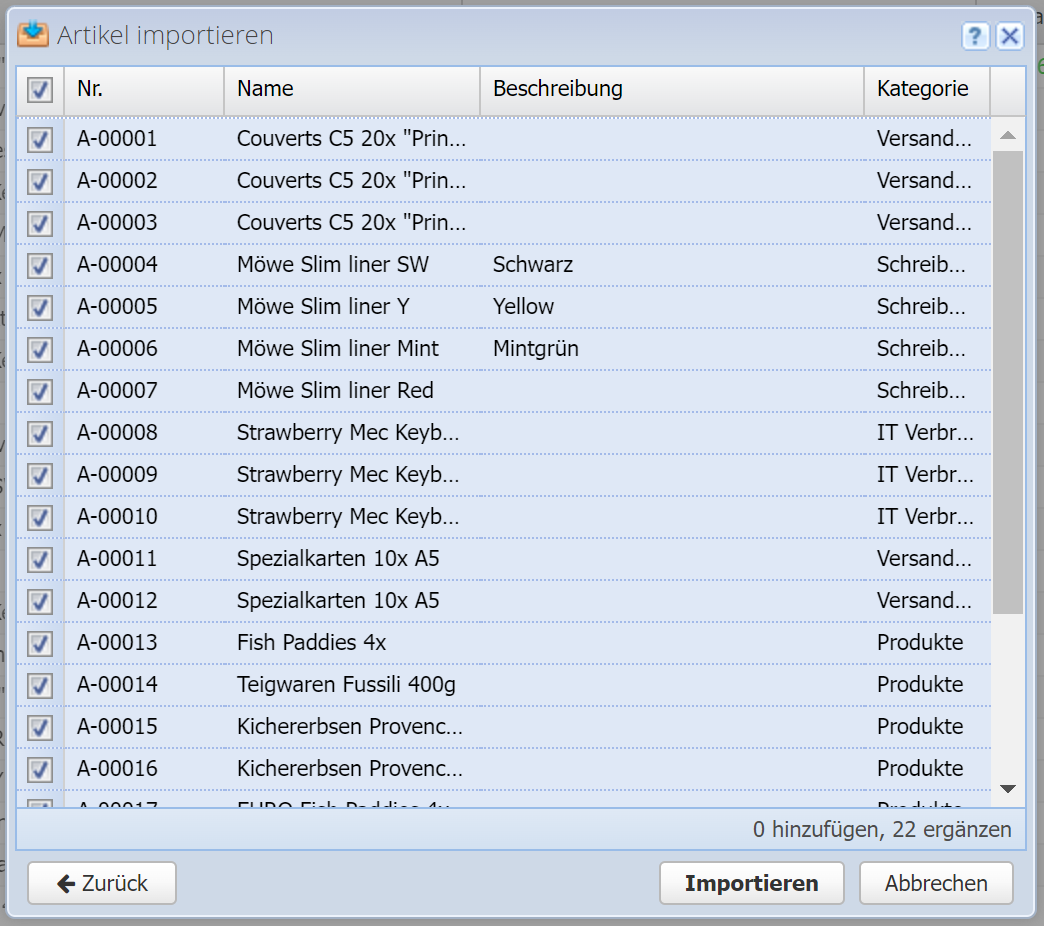Sort by the Name column header
1044x926 pixels.
pyautogui.click(x=351, y=89)
